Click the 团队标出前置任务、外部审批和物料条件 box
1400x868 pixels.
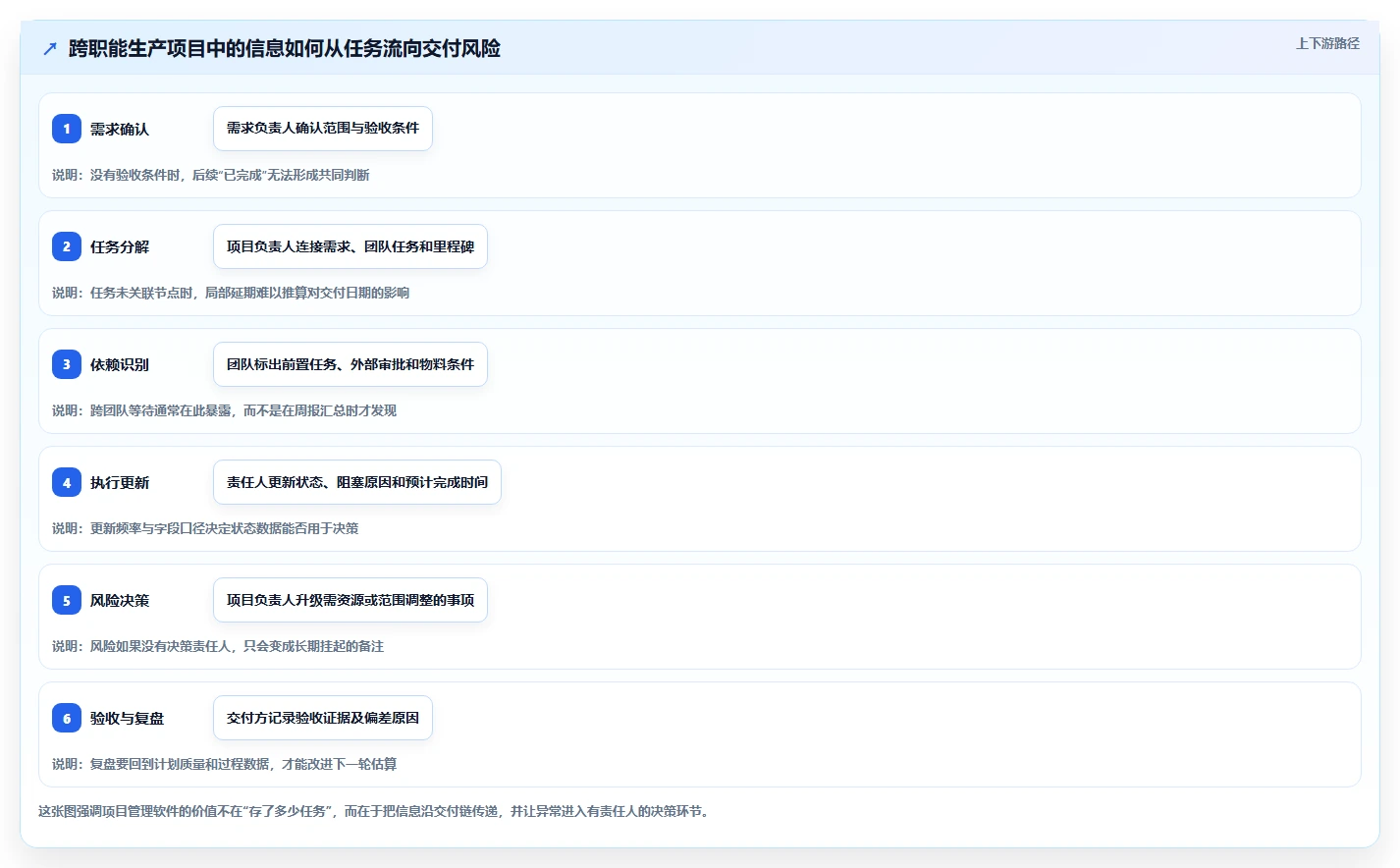(350, 364)
